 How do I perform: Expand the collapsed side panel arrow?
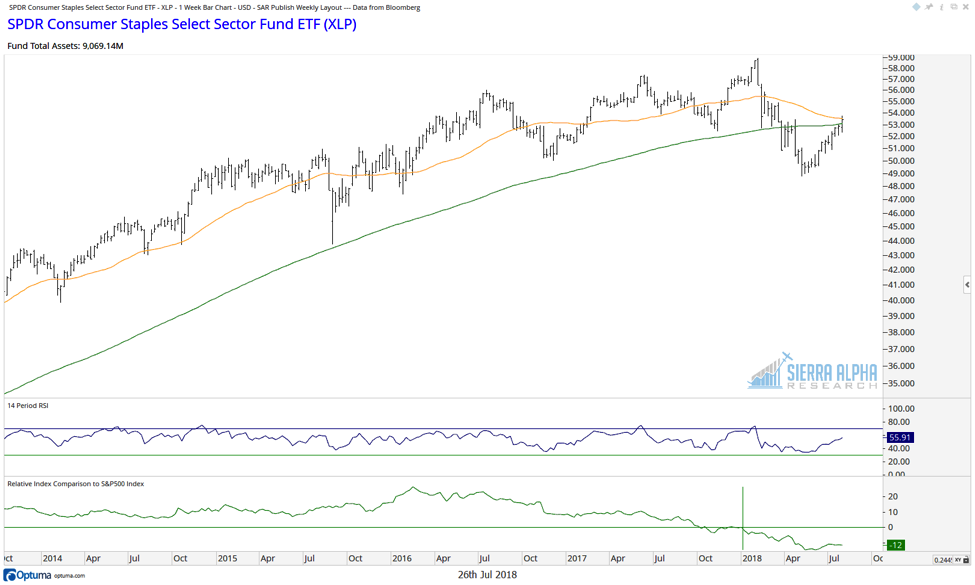point(967,285)
